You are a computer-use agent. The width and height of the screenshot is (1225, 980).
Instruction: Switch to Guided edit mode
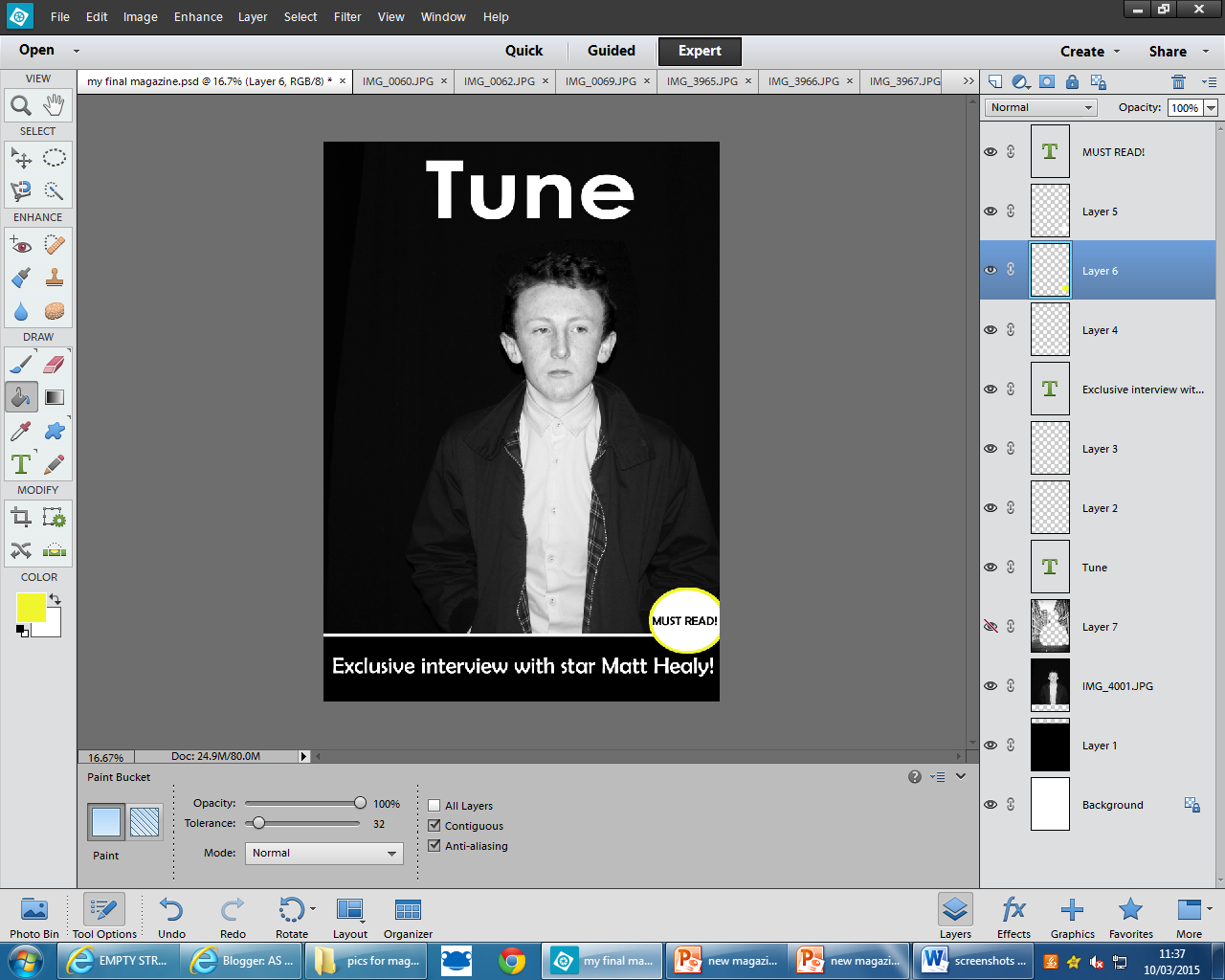click(x=611, y=51)
